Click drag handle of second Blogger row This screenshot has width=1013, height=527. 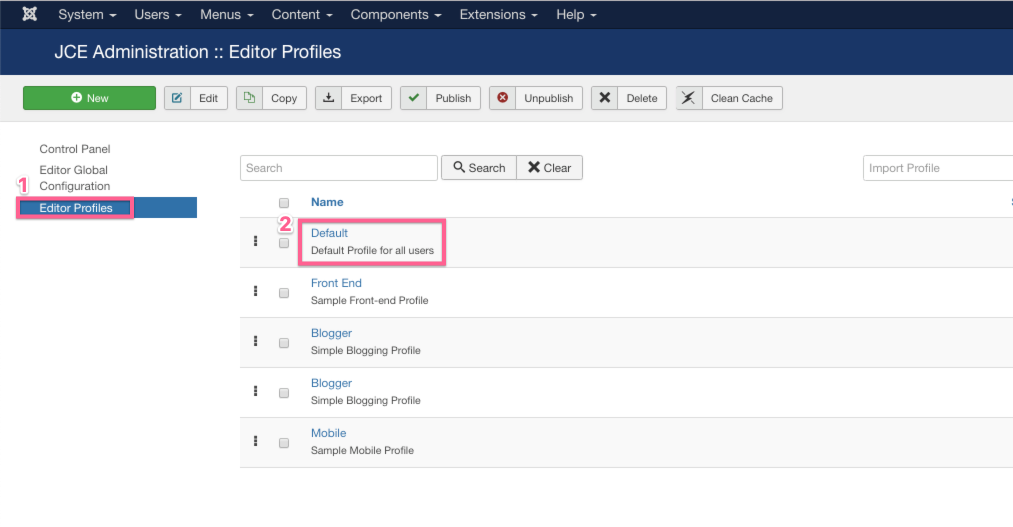tap(256, 391)
